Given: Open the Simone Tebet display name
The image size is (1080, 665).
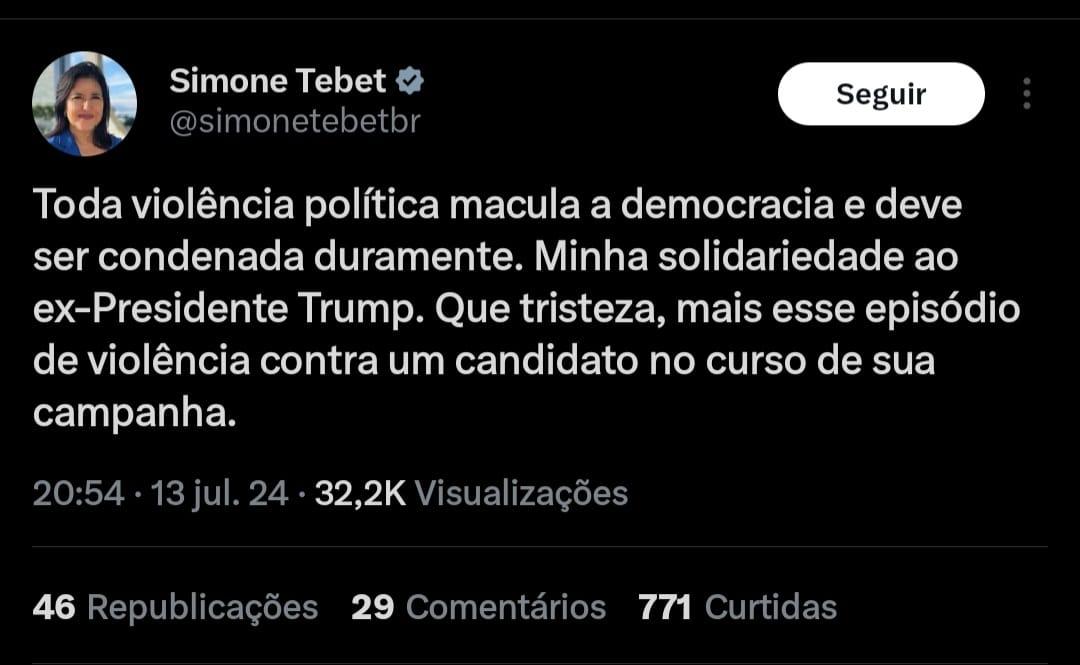Looking at the screenshot, I should pyautogui.click(x=277, y=81).
